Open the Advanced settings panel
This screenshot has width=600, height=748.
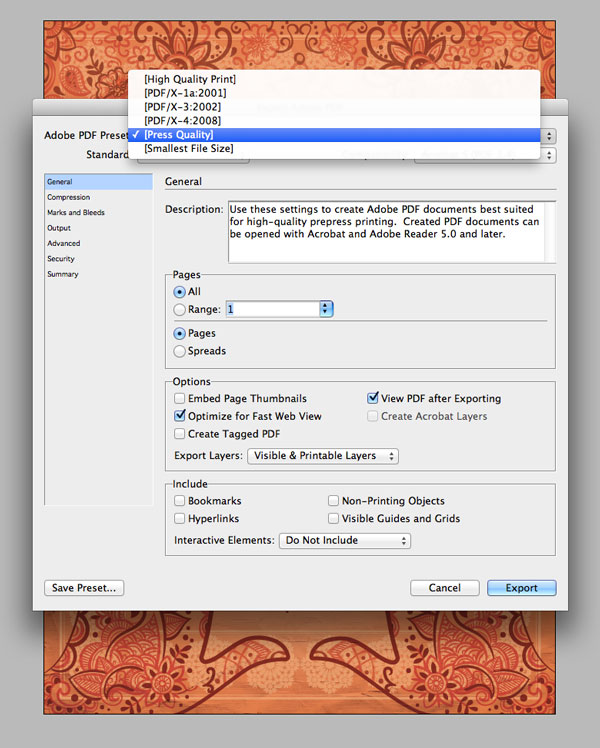pyautogui.click(x=98, y=243)
